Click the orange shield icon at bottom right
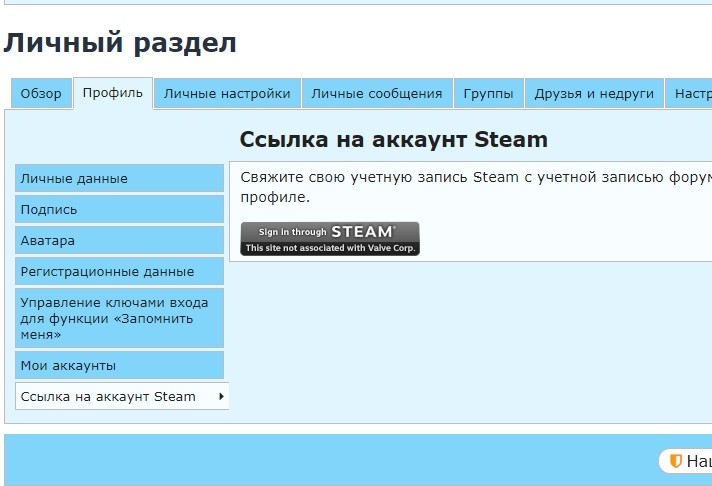The height and width of the screenshot is (486, 712). click(x=676, y=461)
